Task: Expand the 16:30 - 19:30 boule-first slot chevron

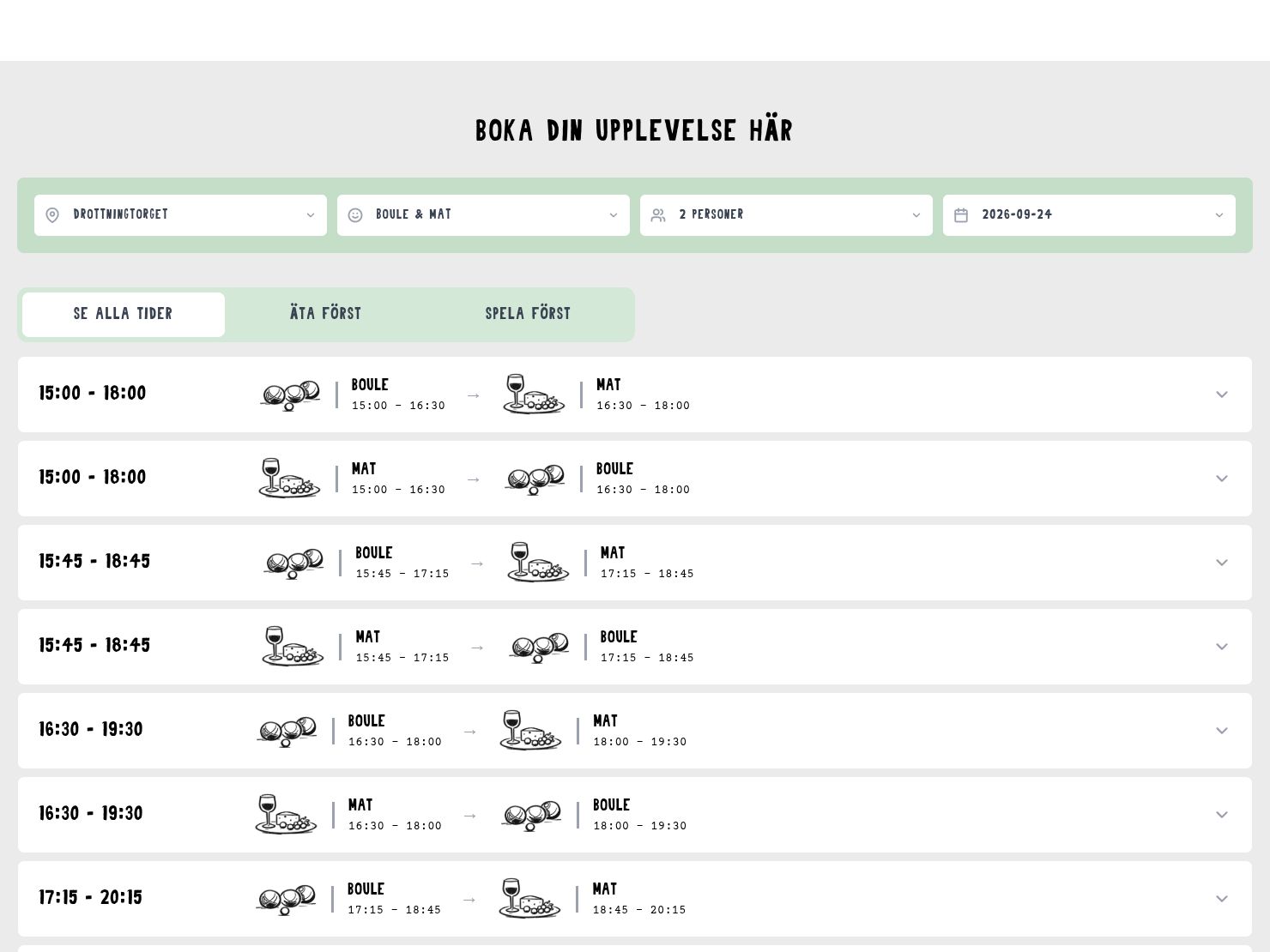Action: pyautogui.click(x=1222, y=731)
